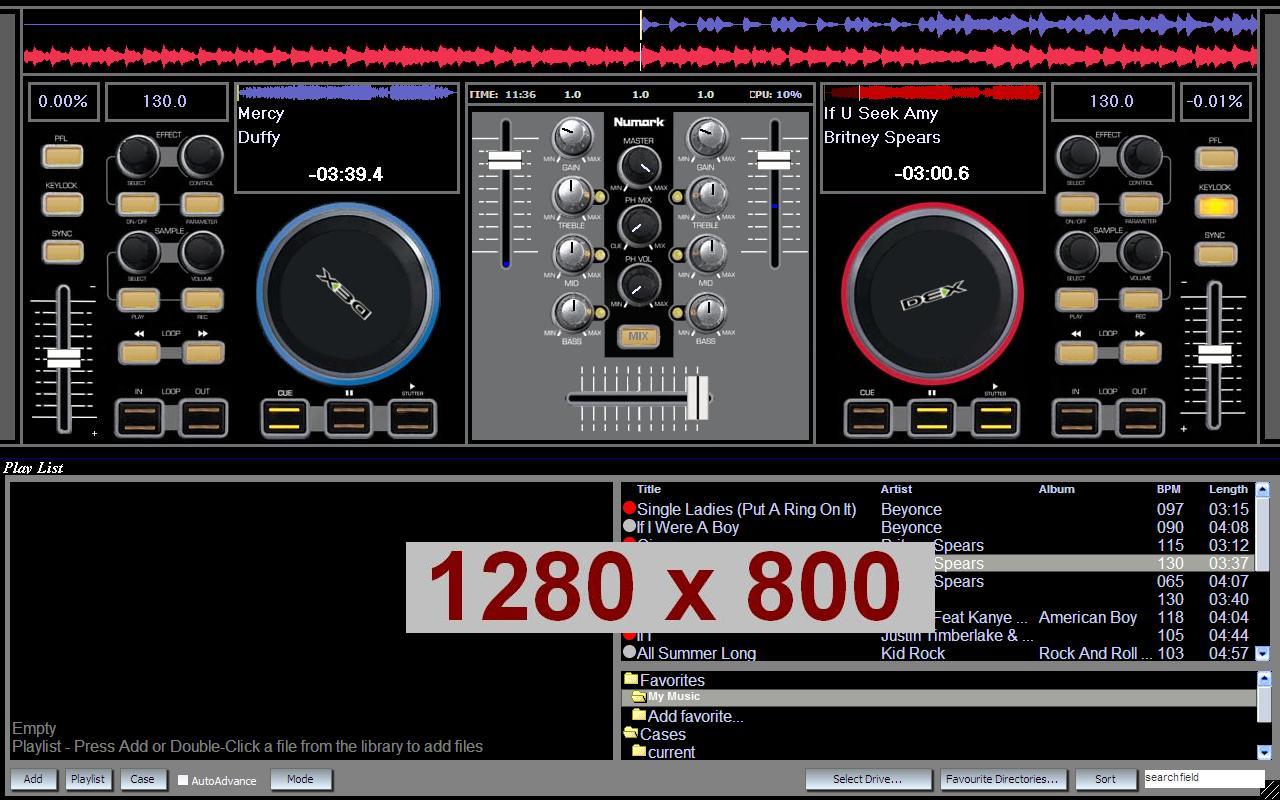Image resolution: width=1280 pixels, height=800 pixels.
Task: Set Loop In on the left deck
Action: coord(139,418)
